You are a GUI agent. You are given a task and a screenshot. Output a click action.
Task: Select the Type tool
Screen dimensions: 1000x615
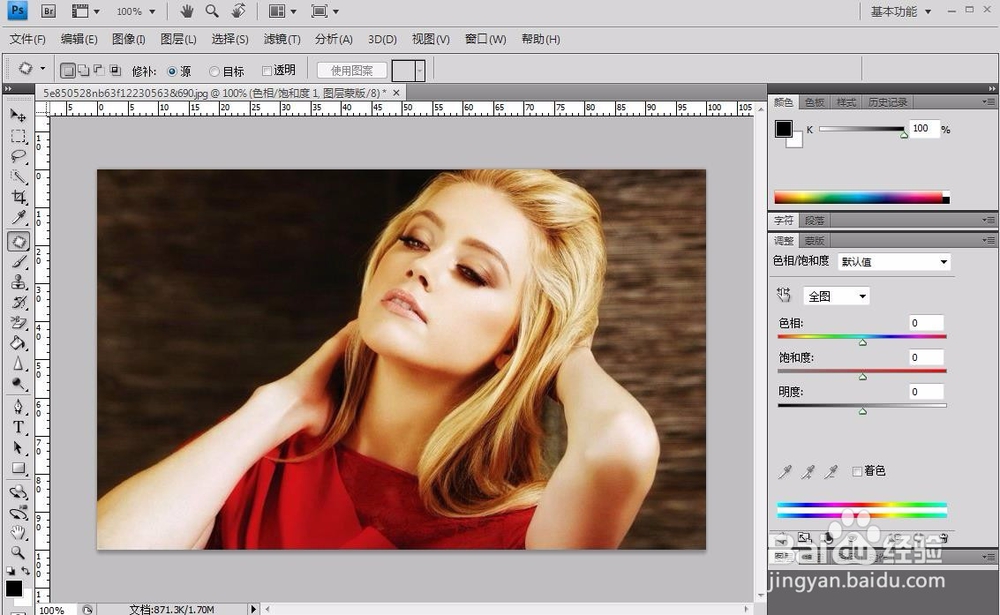pos(18,427)
